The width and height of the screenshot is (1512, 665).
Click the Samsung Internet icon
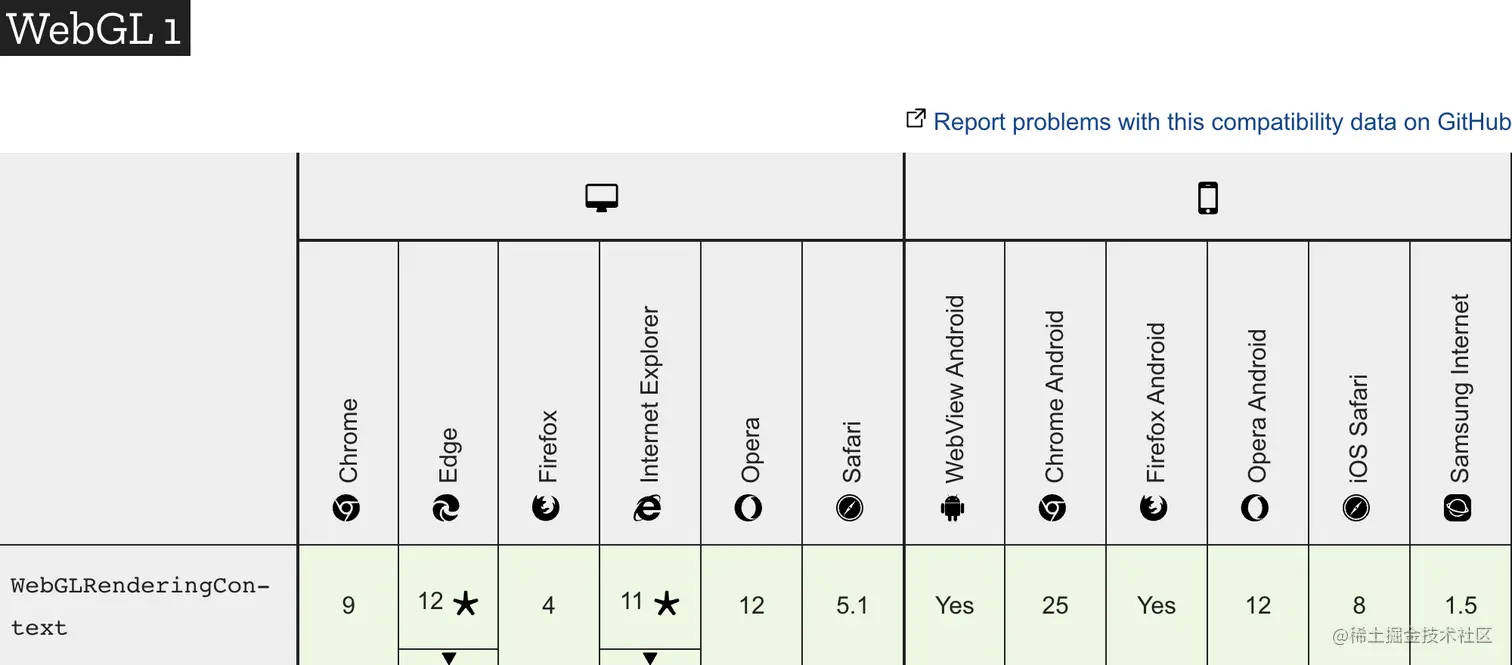tap(1458, 508)
